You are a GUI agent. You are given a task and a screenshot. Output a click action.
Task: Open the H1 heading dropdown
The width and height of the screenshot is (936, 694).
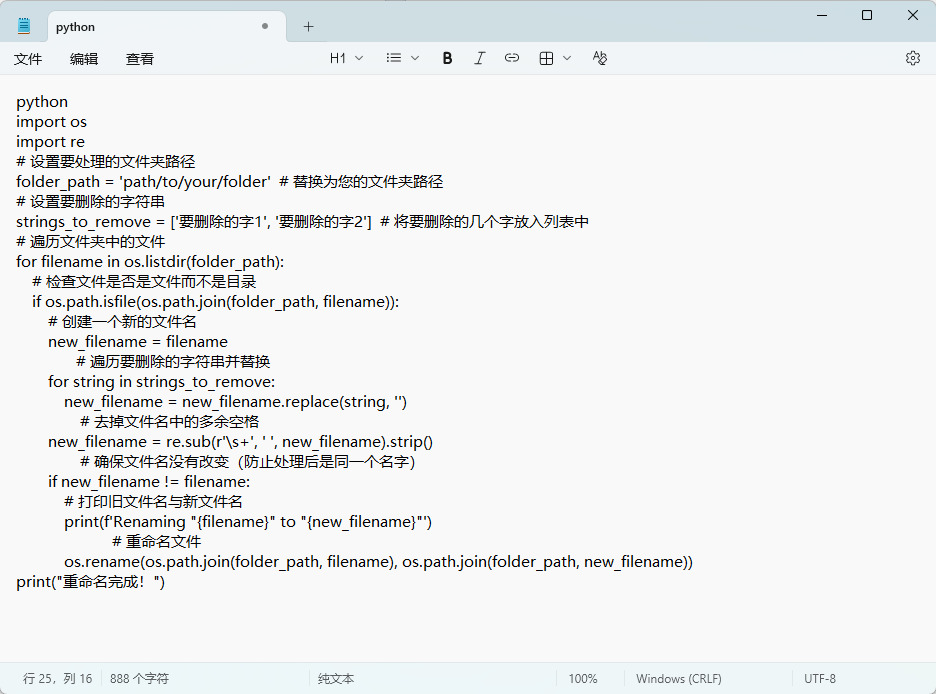346,59
